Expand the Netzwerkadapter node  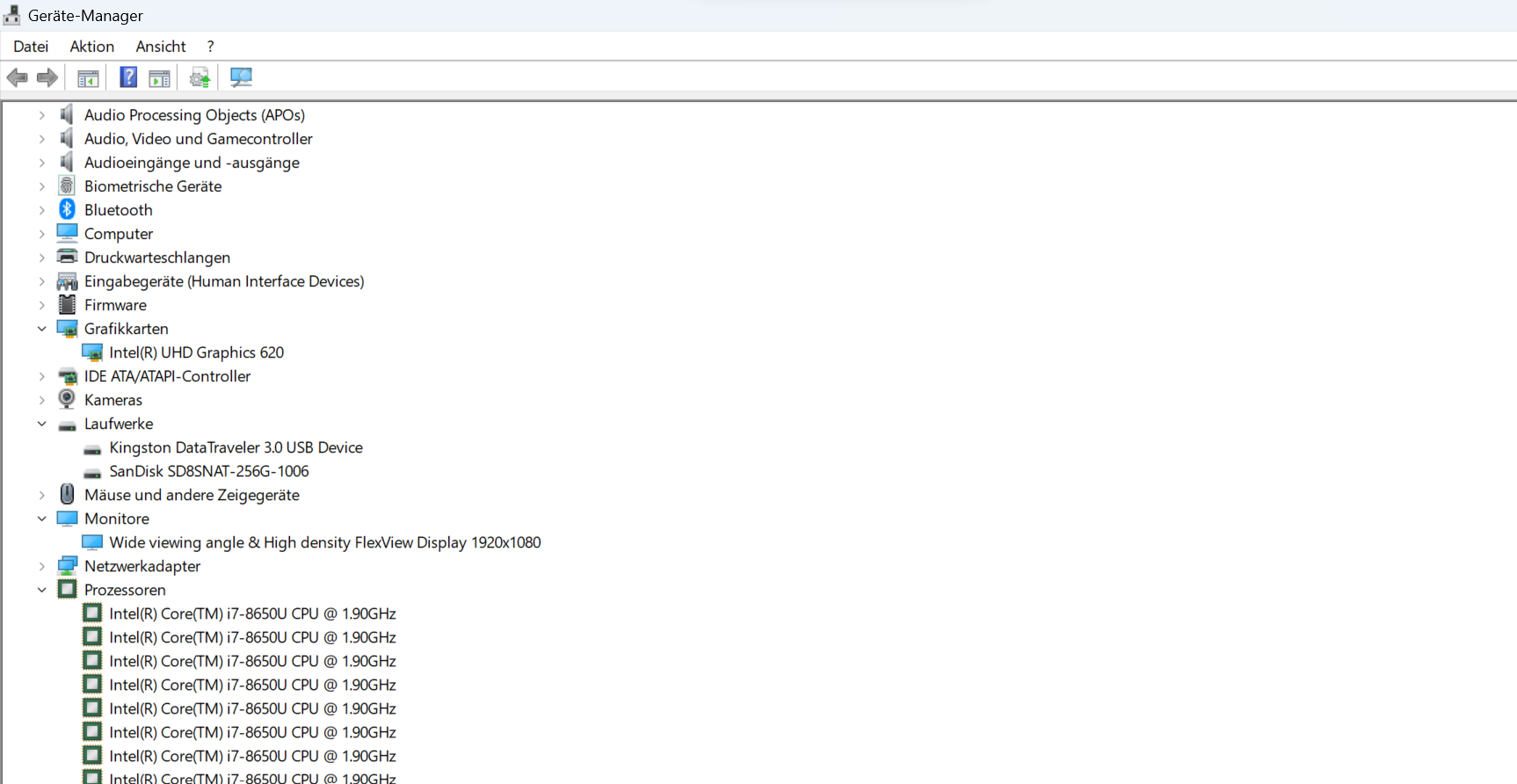click(x=41, y=566)
